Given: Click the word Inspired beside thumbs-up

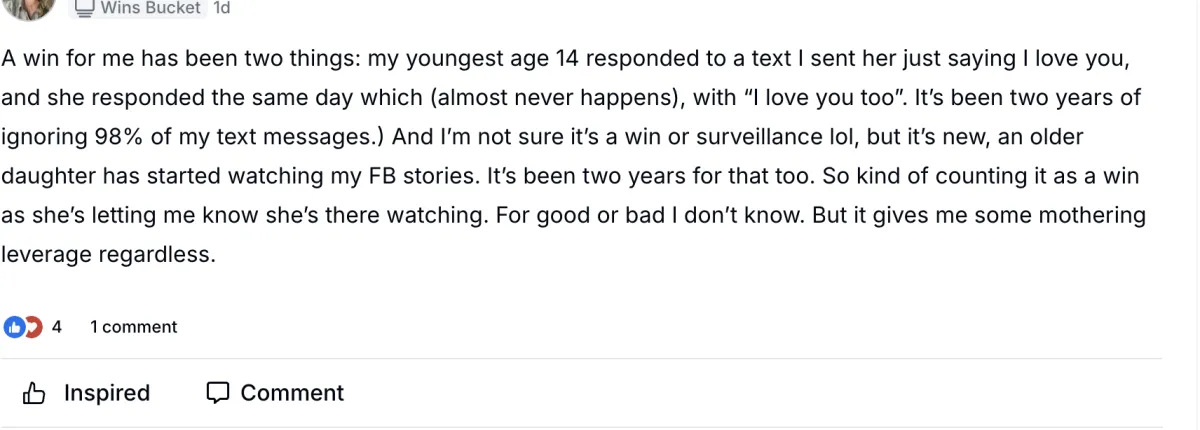Looking at the screenshot, I should (x=107, y=393).
